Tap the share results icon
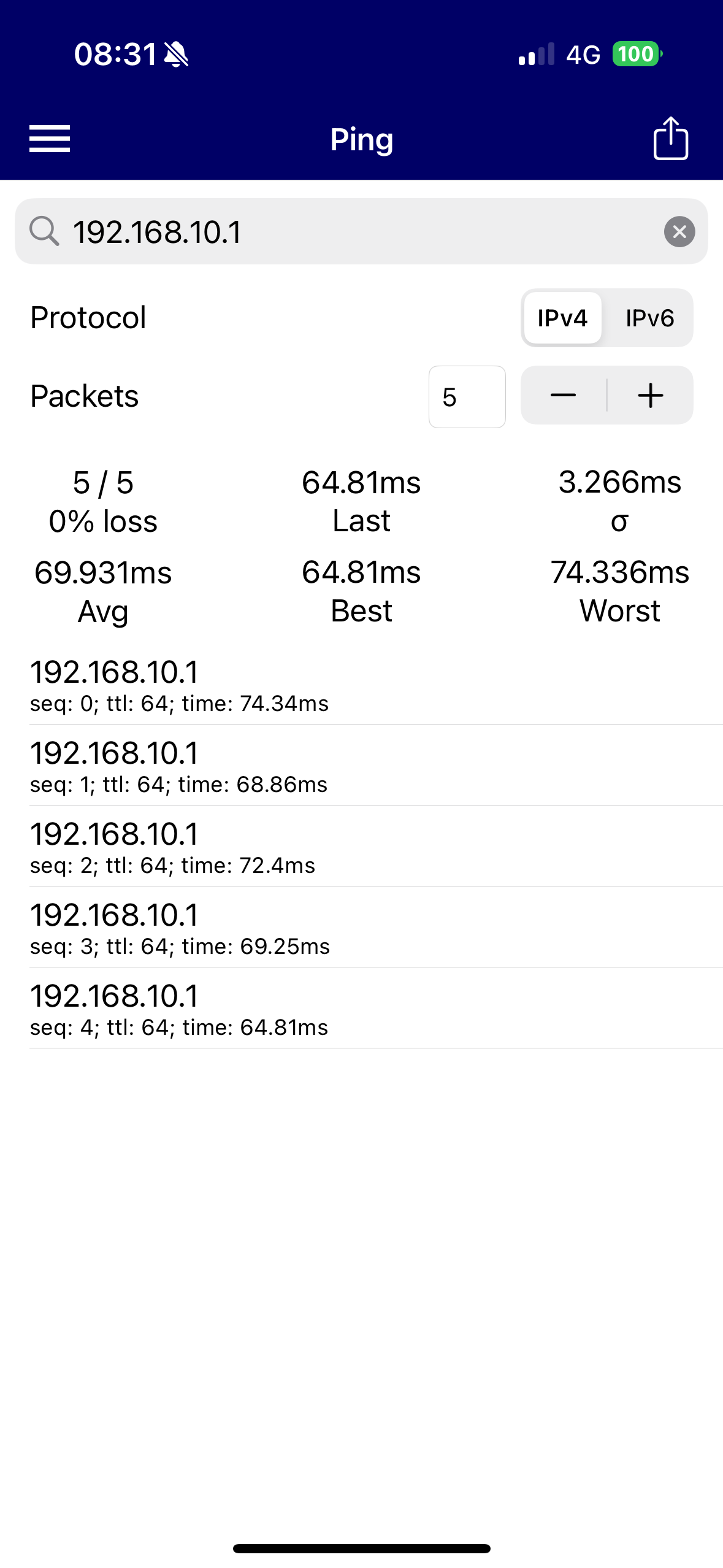723x1568 pixels. point(670,139)
